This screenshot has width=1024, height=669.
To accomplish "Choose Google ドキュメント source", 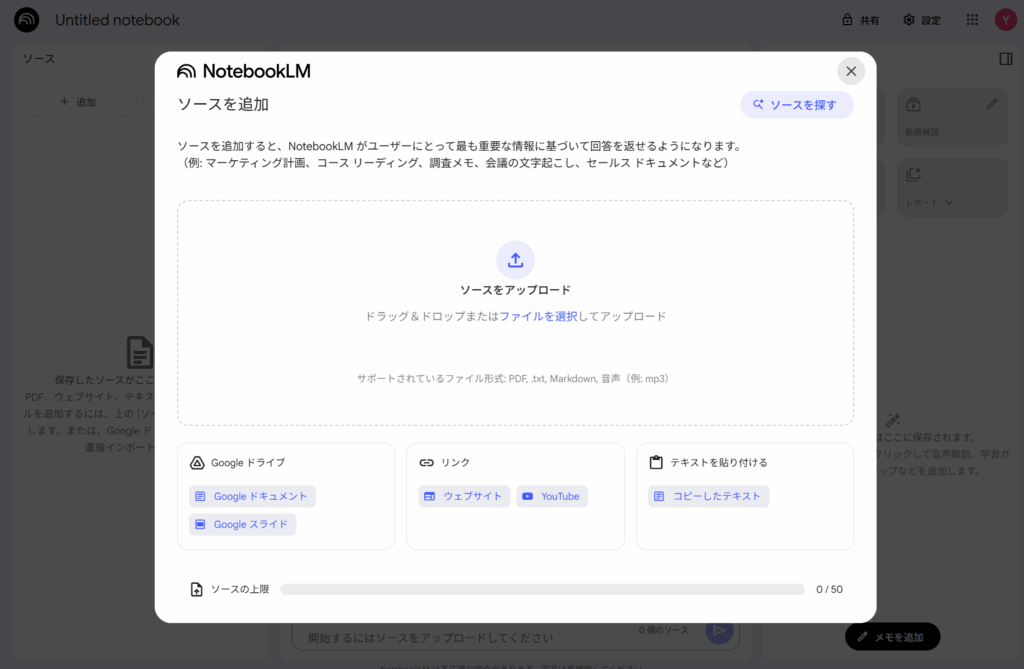I will pos(252,497).
